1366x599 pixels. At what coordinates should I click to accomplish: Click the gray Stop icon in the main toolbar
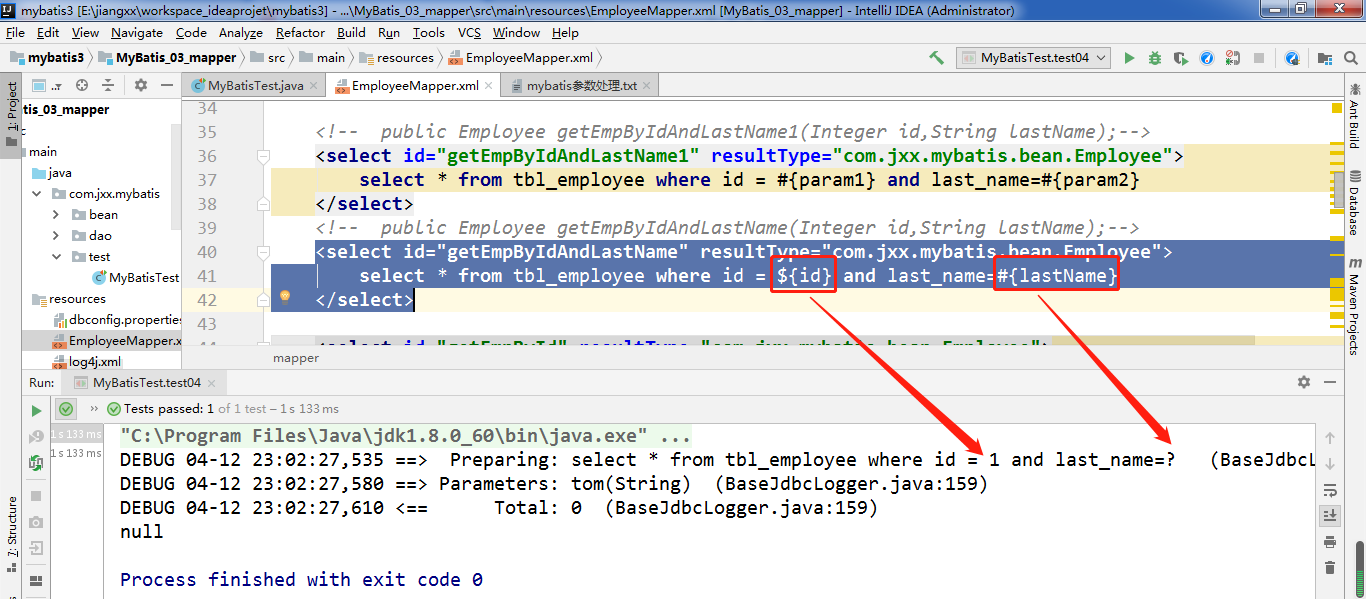(x=1260, y=58)
